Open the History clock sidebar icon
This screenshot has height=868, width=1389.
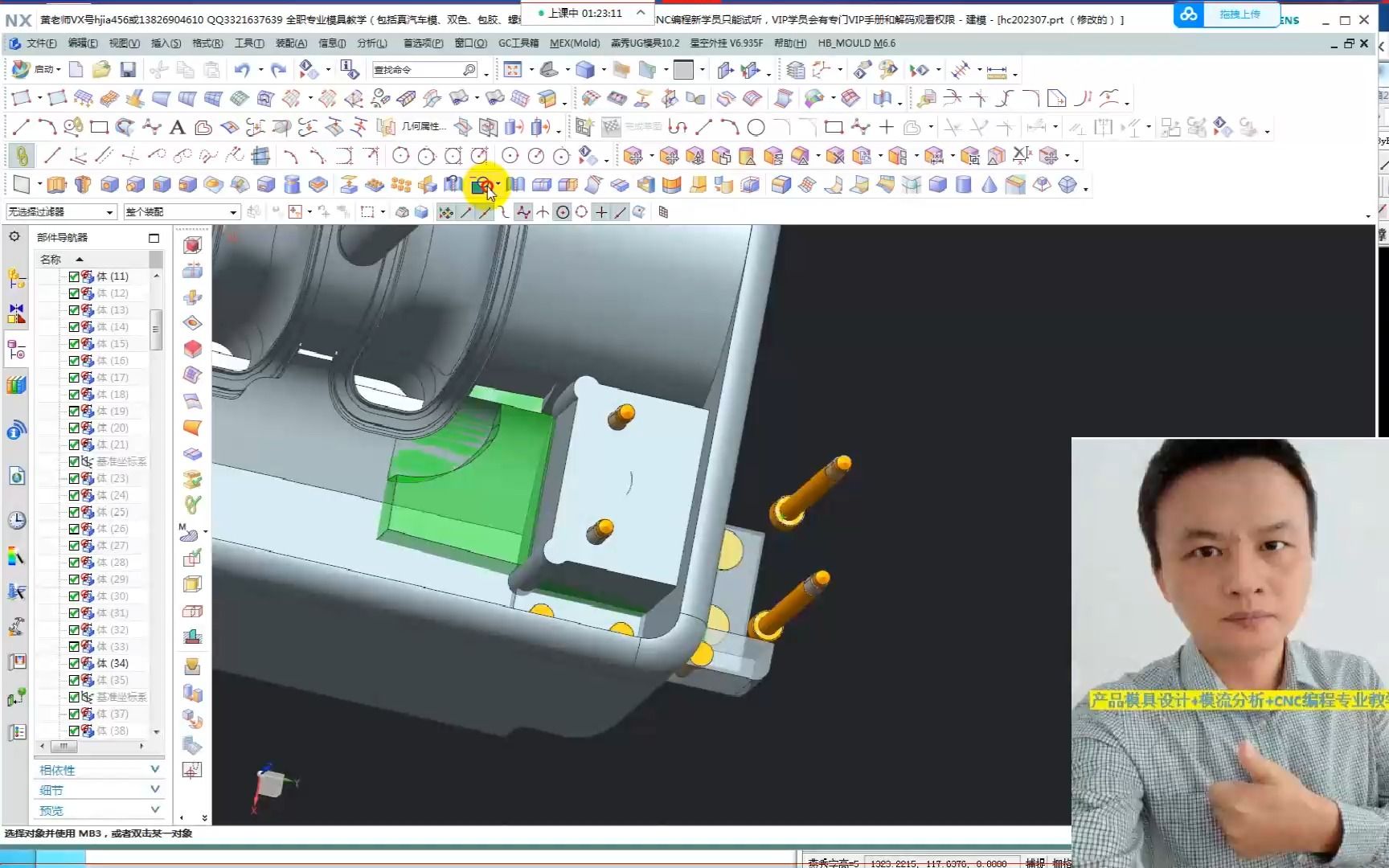tap(16, 520)
